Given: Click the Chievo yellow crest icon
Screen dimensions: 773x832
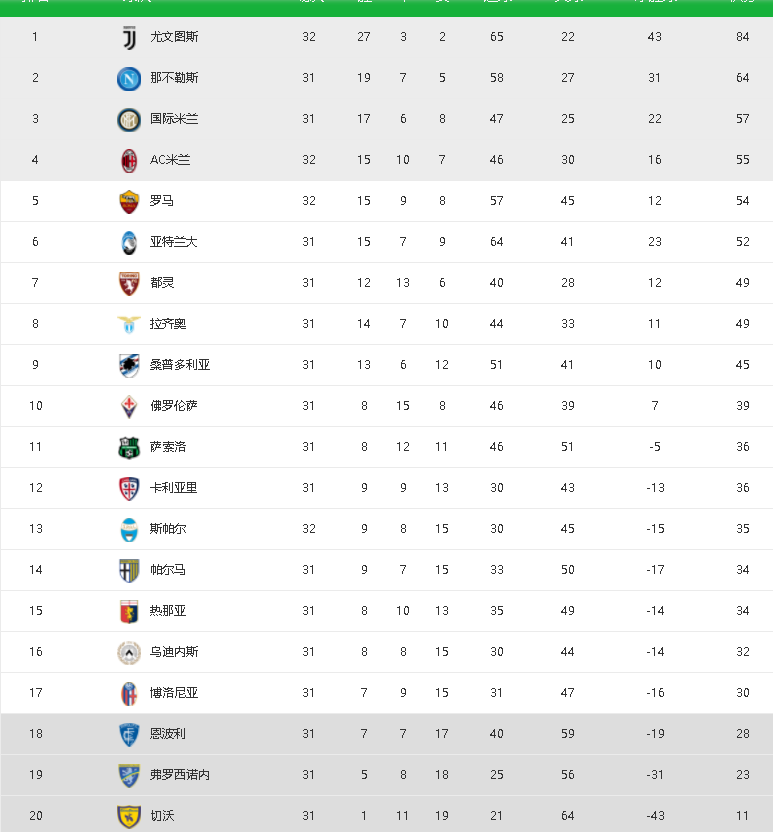Looking at the screenshot, I should [128, 816].
